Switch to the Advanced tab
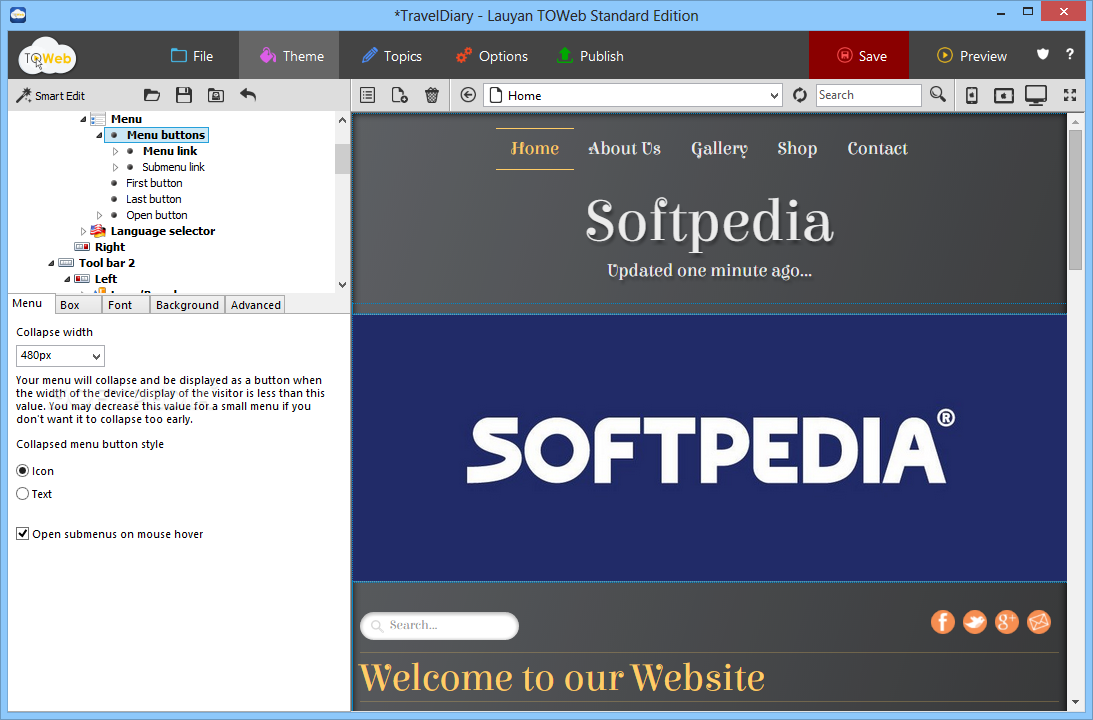The width and height of the screenshot is (1093, 720). pyautogui.click(x=255, y=305)
